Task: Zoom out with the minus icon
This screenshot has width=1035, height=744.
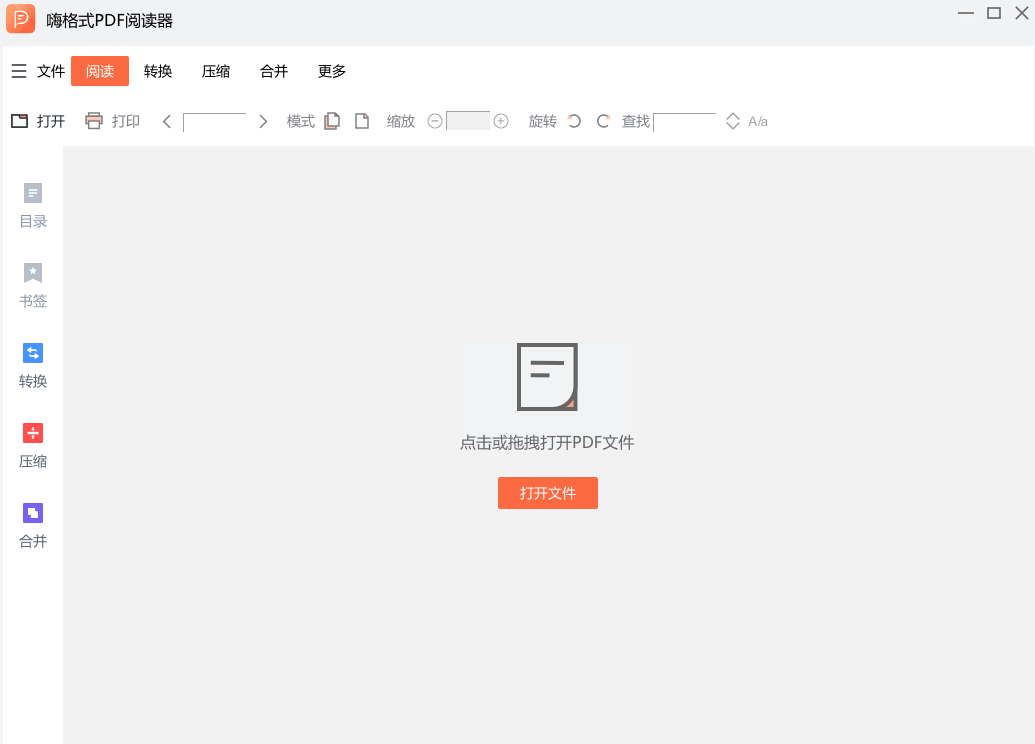Action: click(435, 121)
